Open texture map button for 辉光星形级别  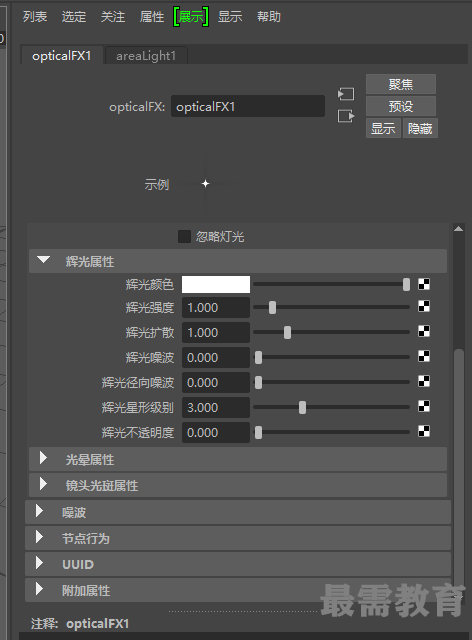pyautogui.click(x=424, y=406)
